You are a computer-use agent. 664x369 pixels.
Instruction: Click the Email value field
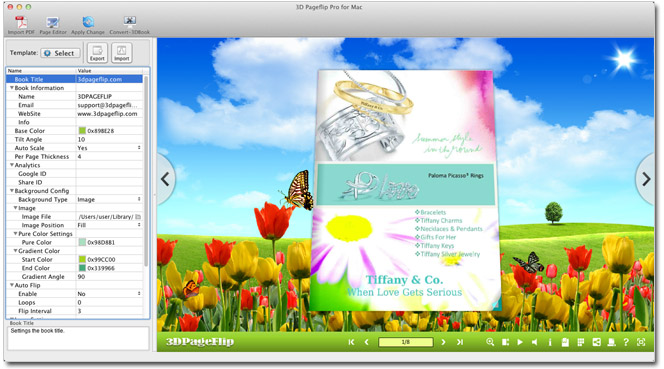pos(109,105)
